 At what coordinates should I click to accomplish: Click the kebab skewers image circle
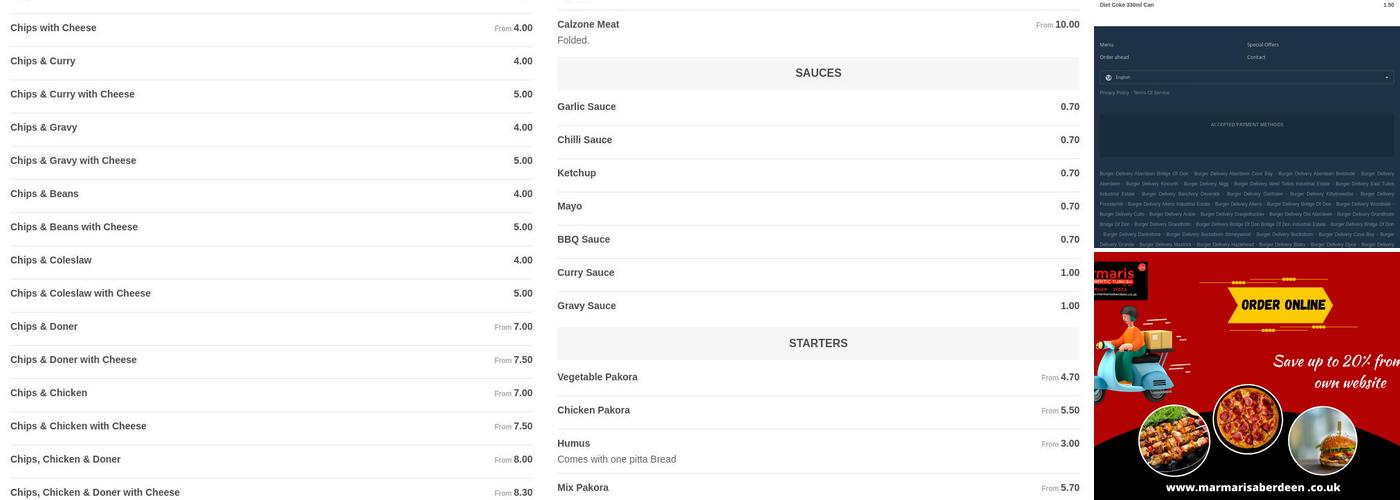pyautogui.click(x=1174, y=440)
